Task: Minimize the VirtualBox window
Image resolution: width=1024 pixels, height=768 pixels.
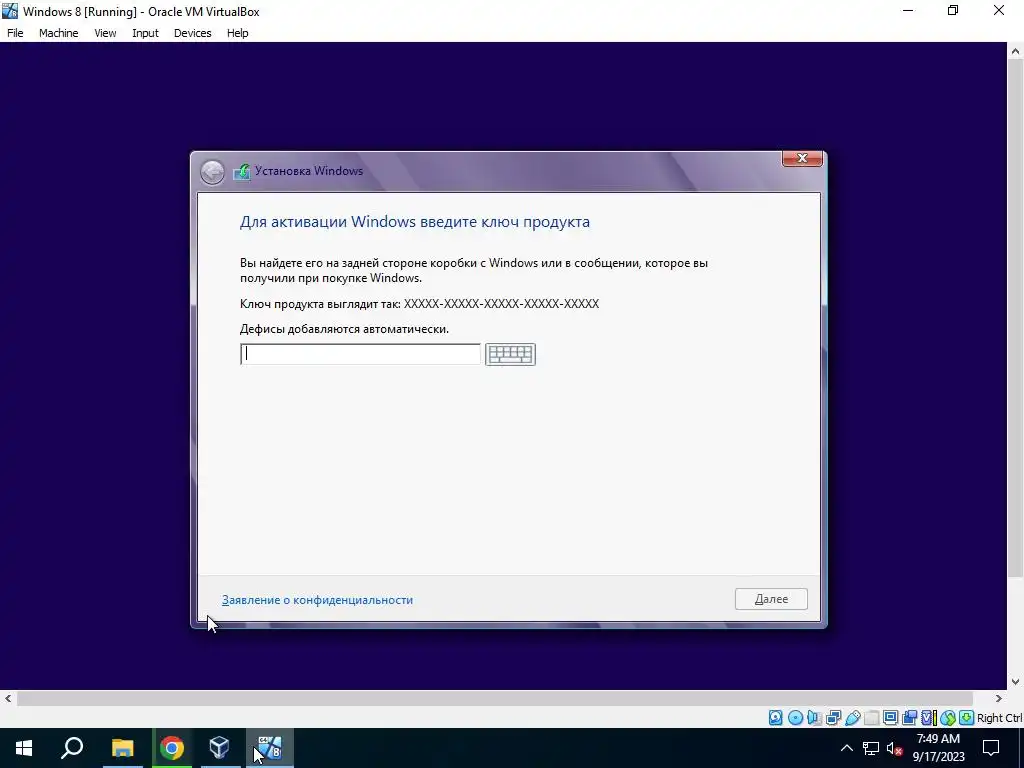Action: click(x=907, y=11)
